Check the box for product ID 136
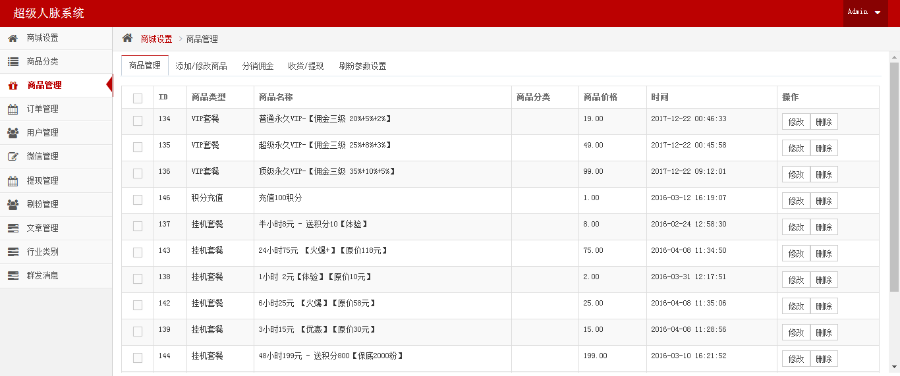The image size is (900, 376). (138, 173)
